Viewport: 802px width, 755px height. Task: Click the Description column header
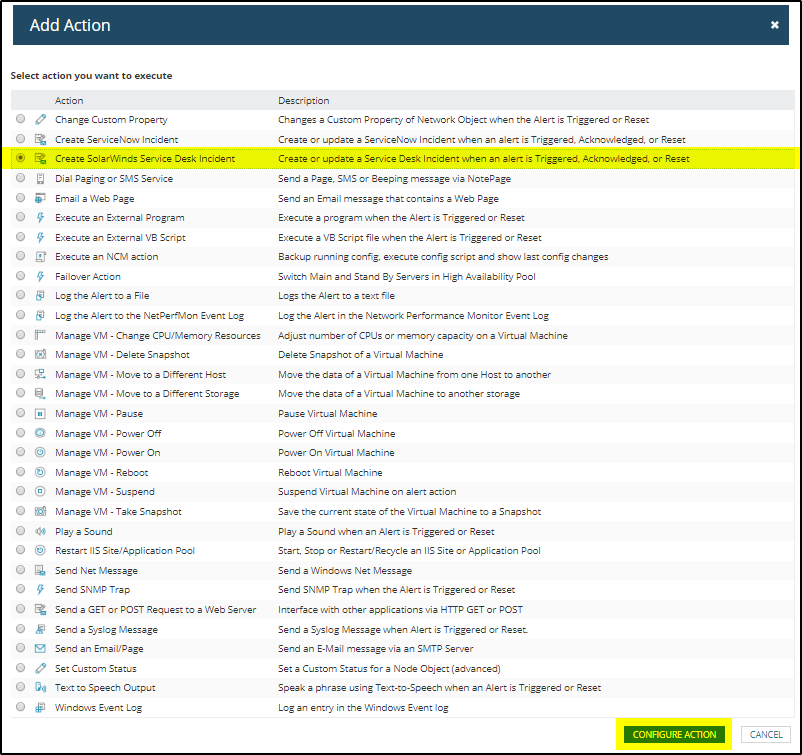(x=304, y=101)
